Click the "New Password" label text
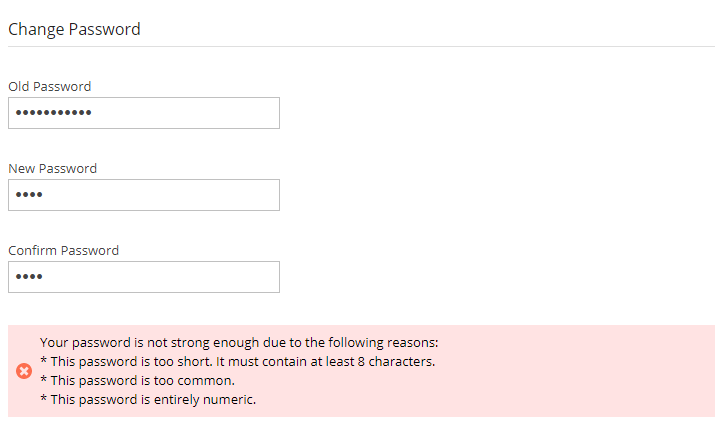 [x=52, y=169]
